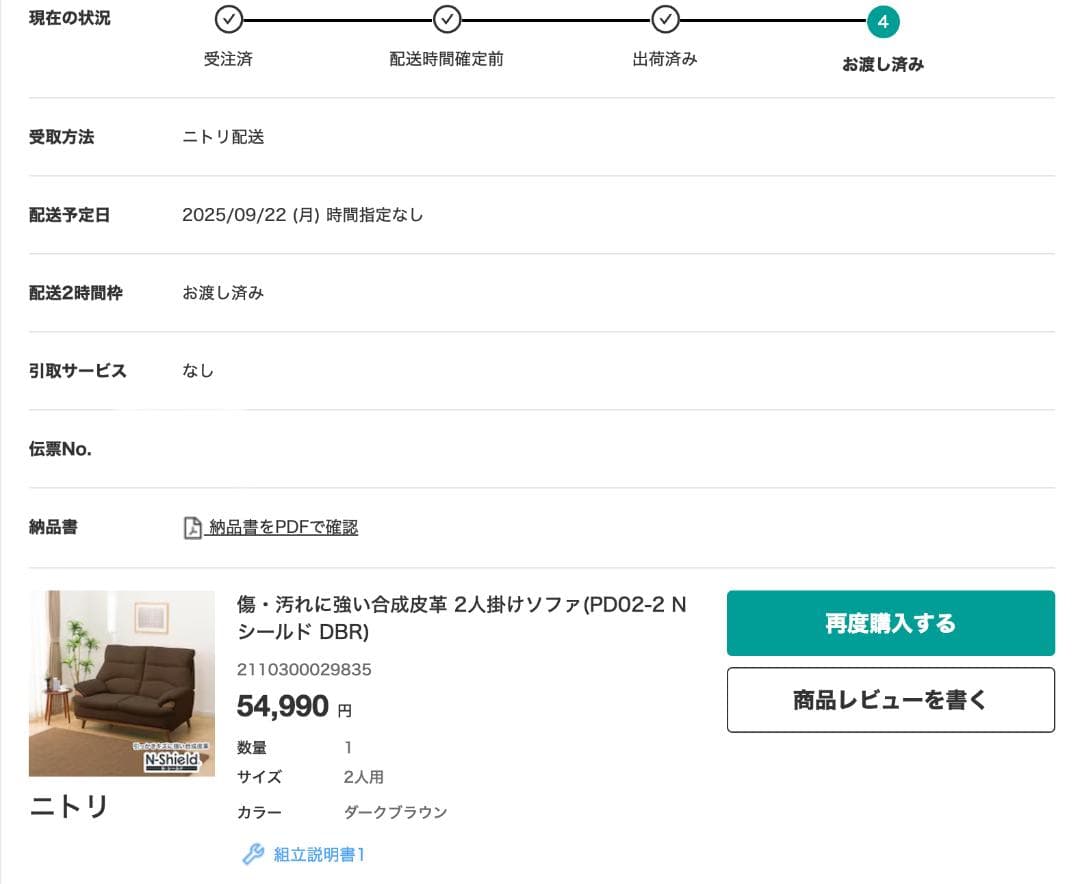Click the お渡し済み step label
Screen dimensions: 1080x884
tap(883, 64)
